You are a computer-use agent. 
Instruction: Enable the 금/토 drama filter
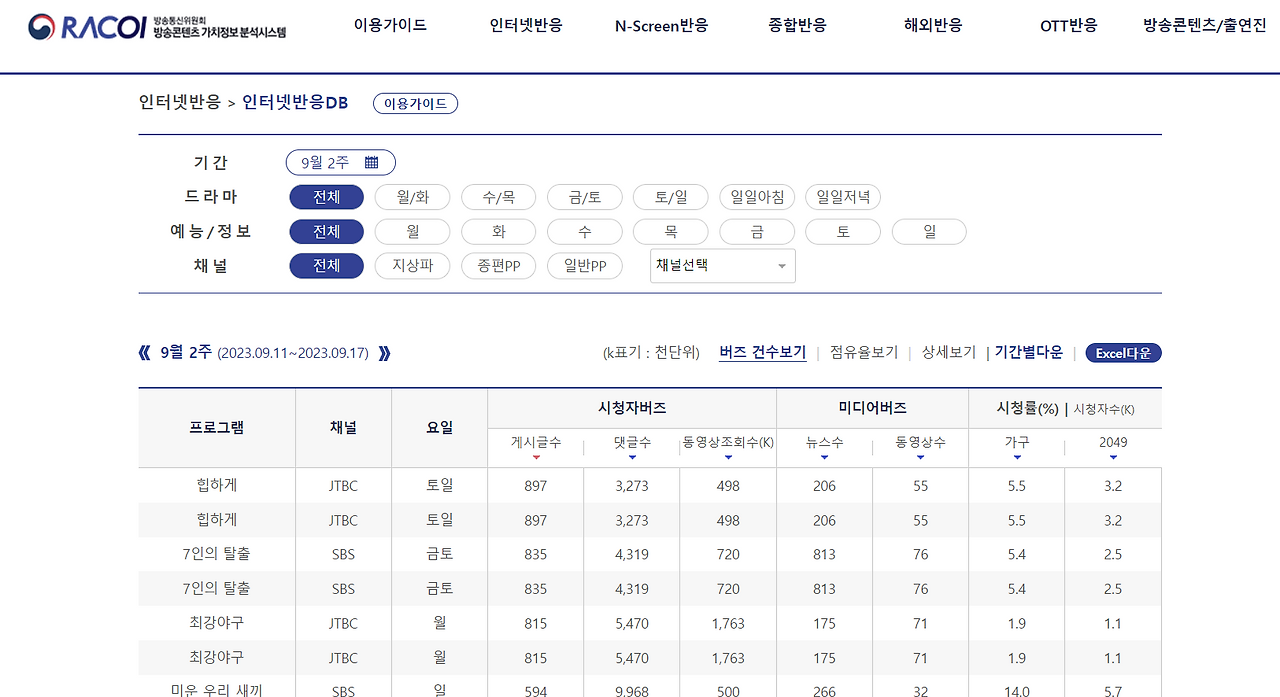(584, 196)
